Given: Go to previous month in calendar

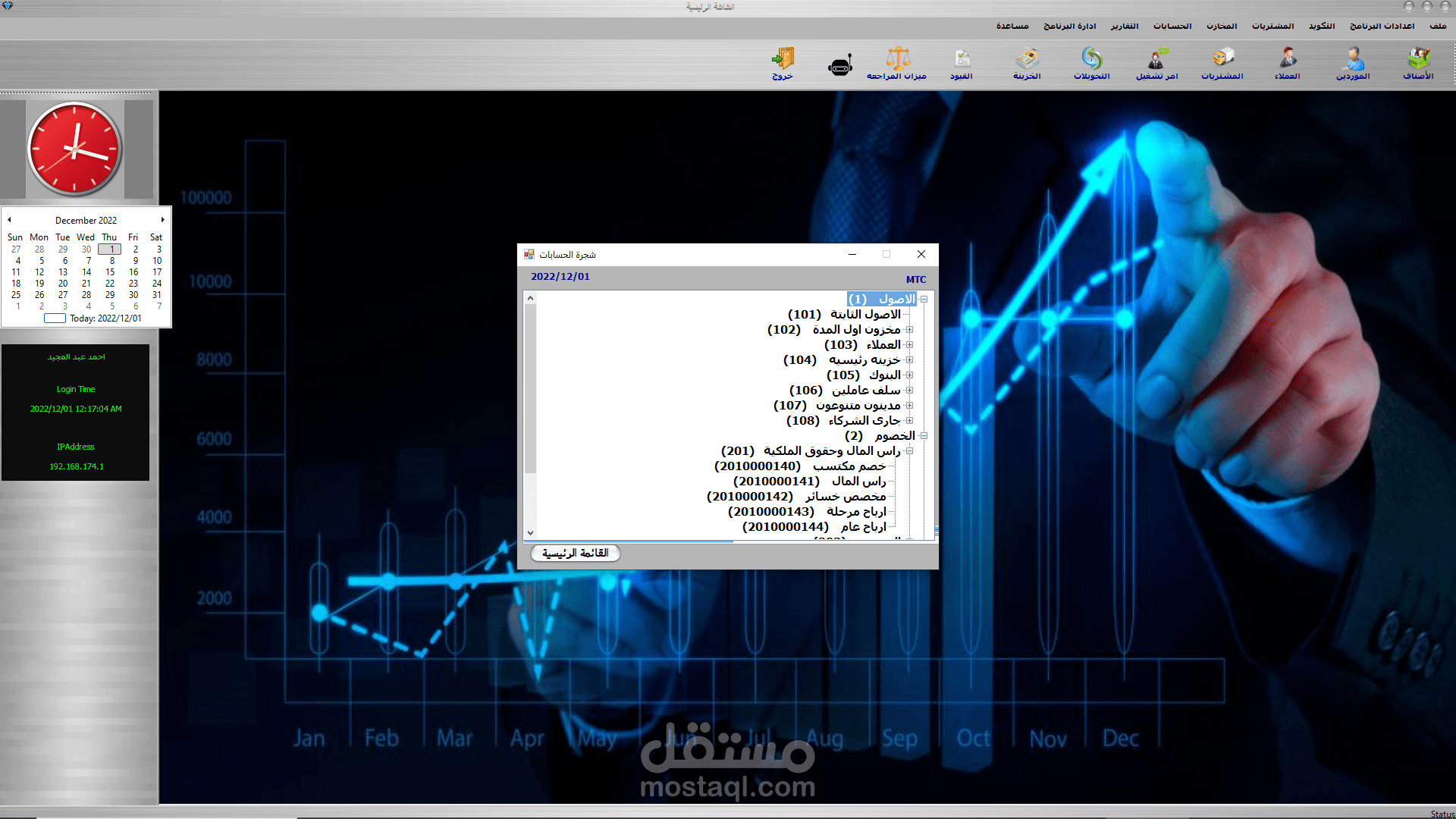Looking at the screenshot, I should (x=9, y=220).
